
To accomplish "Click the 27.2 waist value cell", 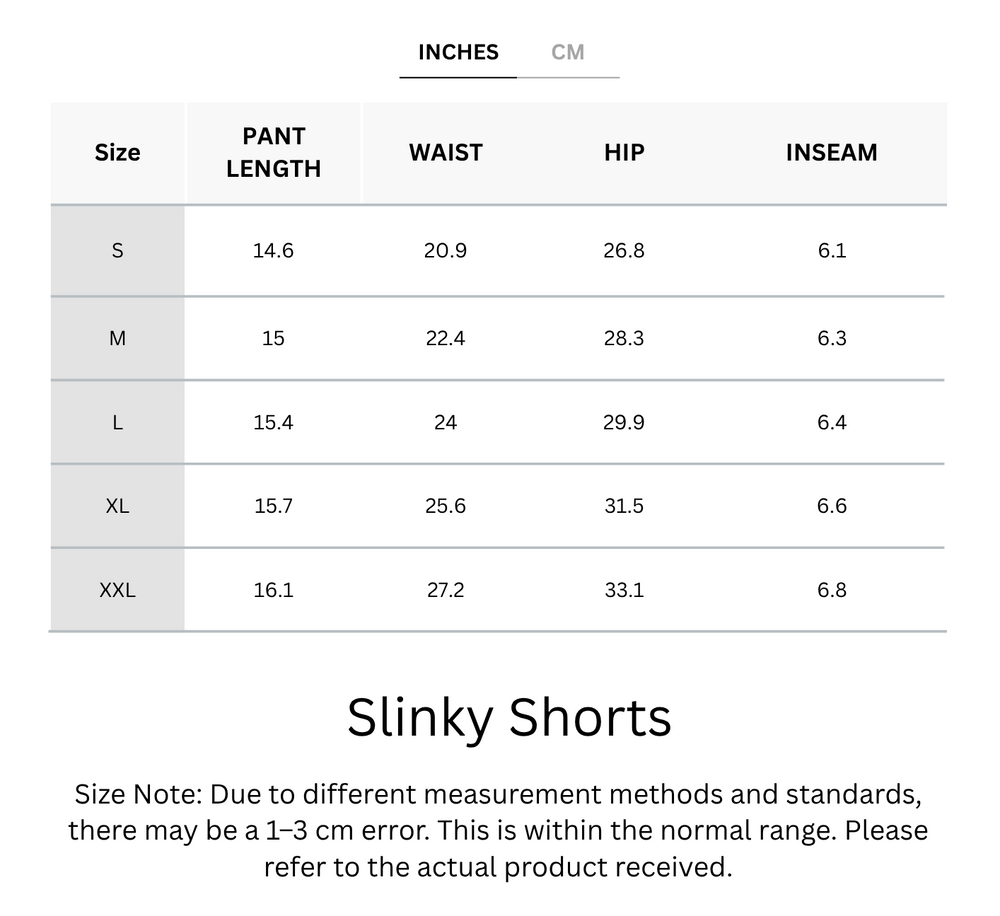I will [445, 591].
